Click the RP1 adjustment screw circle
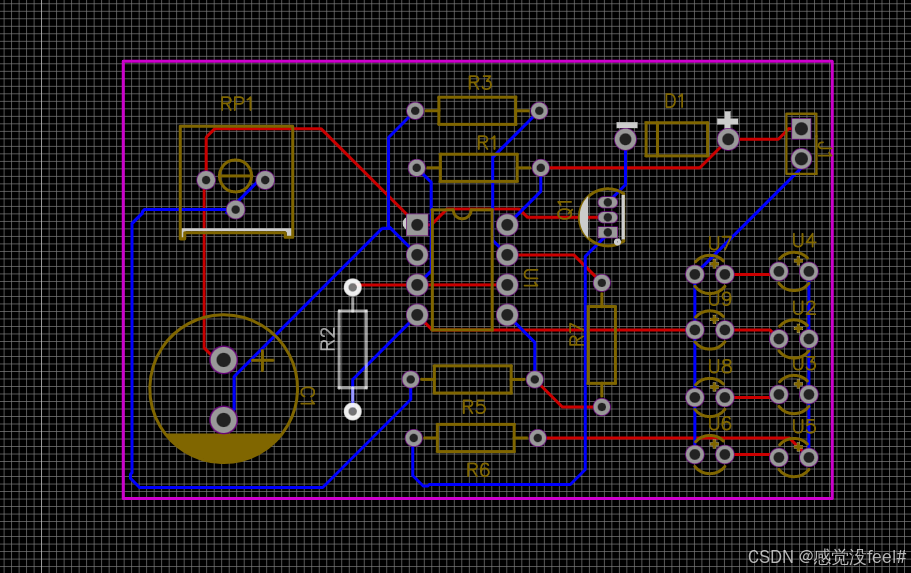The width and height of the screenshot is (911, 573). [235, 176]
